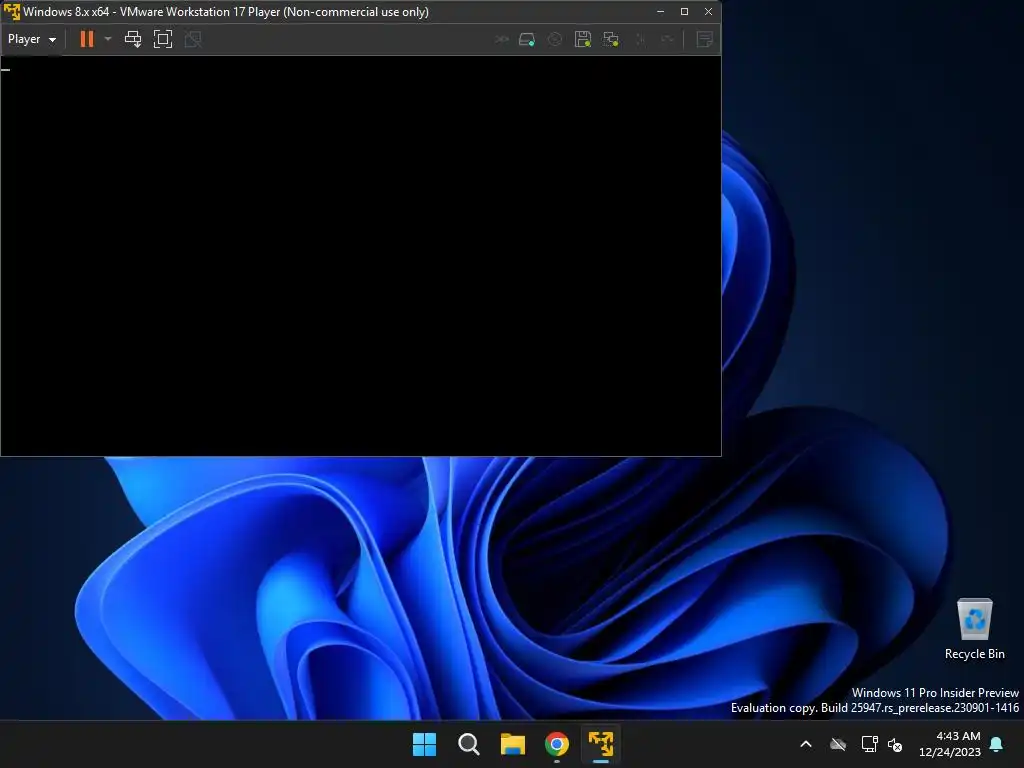Click the muted volume tray icon
Viewport: 1024px width, 768px height.
click(x=895, y=744)
